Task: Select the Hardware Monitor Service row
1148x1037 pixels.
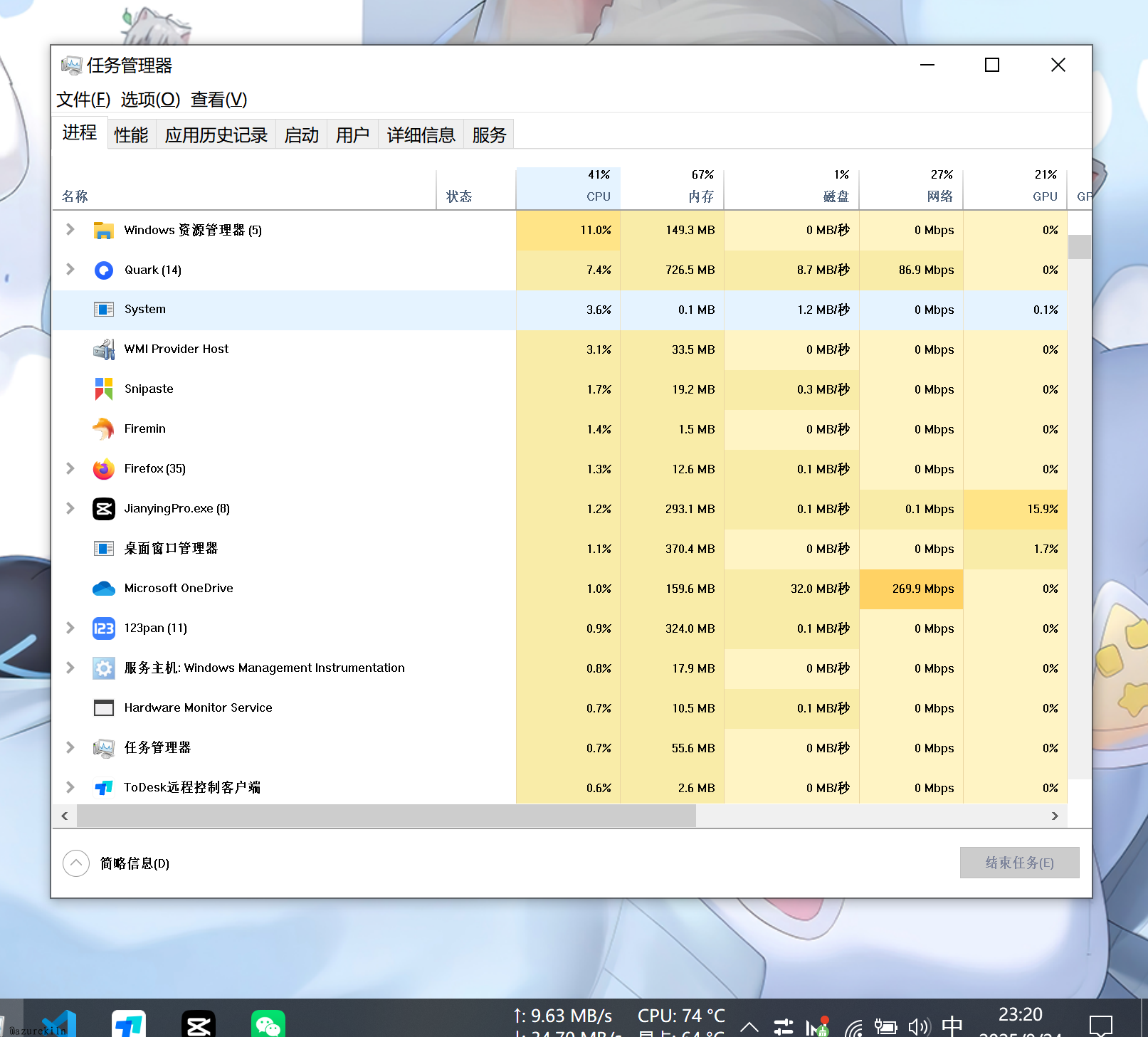Action: 198,708
